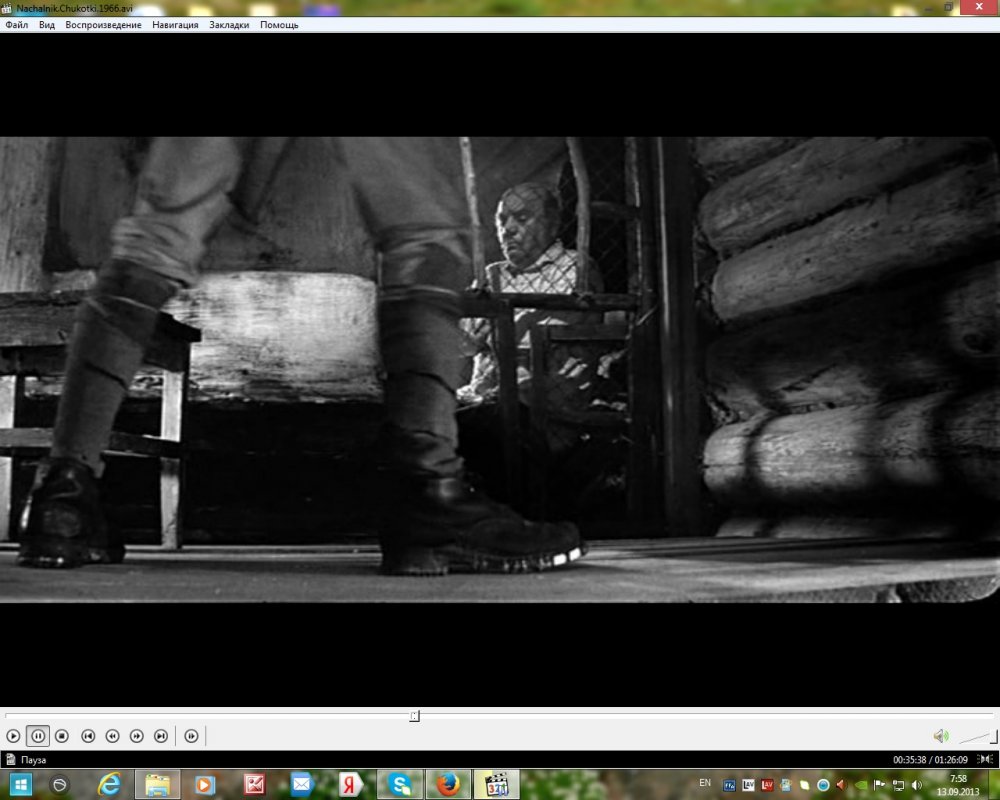Click the Media Player Classic taskbar button

click(x=497, y=785)
